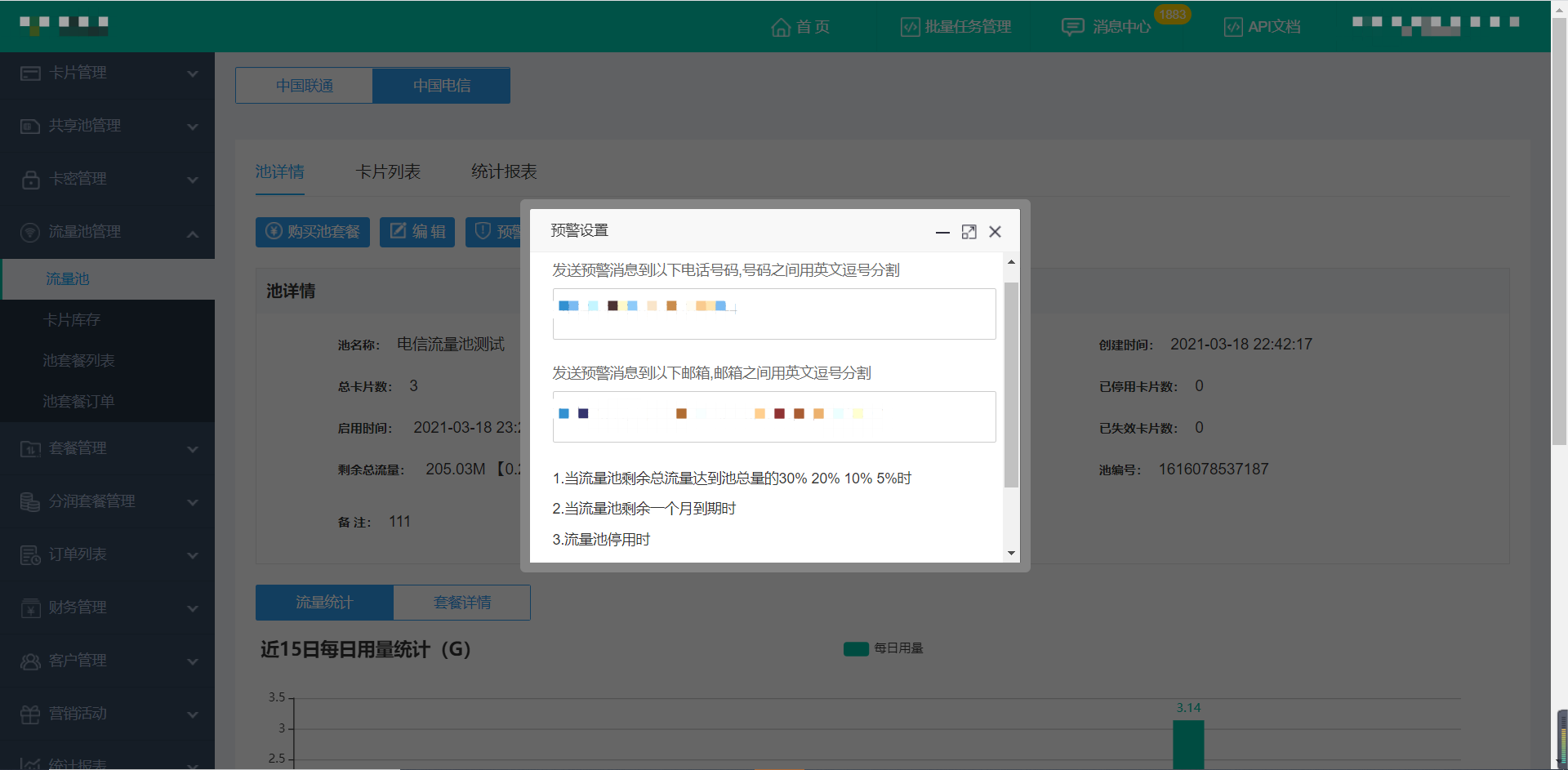Expand the 卡片管理 chevron
This screenshot has height=770, width=1568.
pyautogui.click(x=193, y=73)
